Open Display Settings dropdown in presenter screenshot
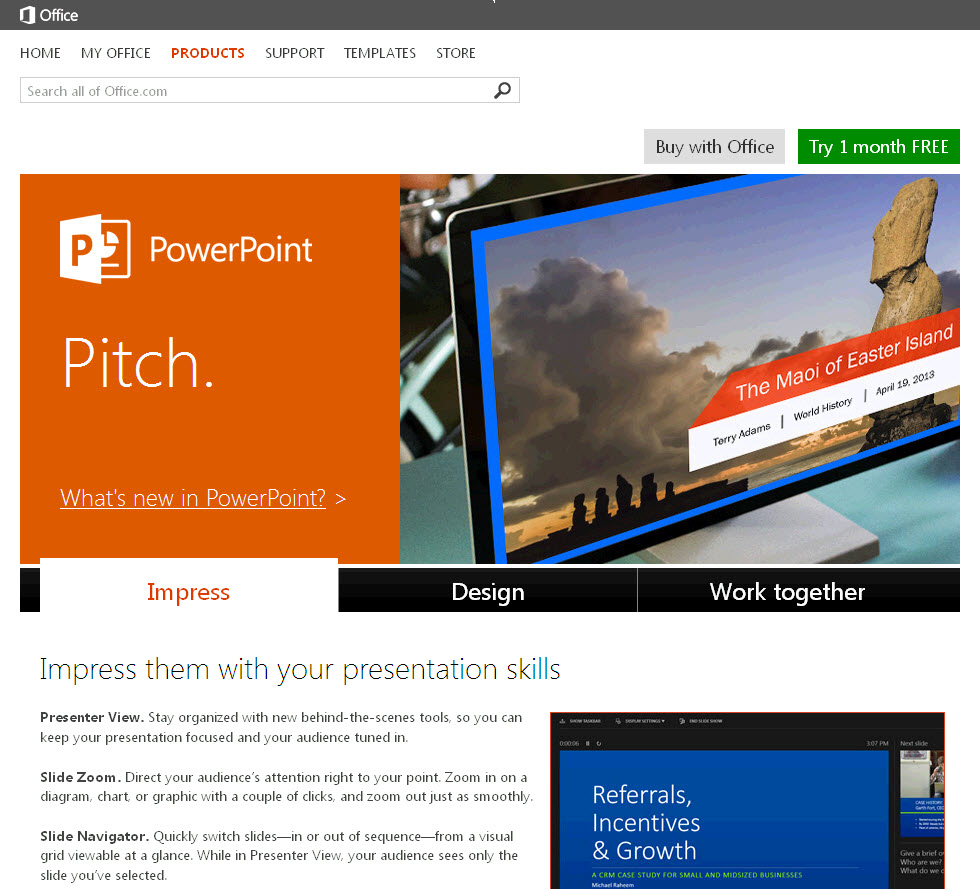The image size is (980, 889). (x=641, y=721)
